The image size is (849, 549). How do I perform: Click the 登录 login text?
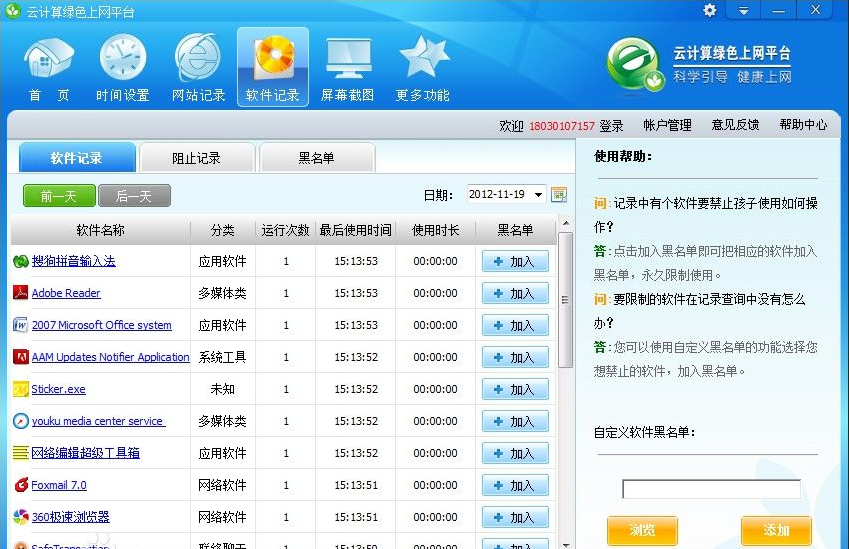coord(611,126)
